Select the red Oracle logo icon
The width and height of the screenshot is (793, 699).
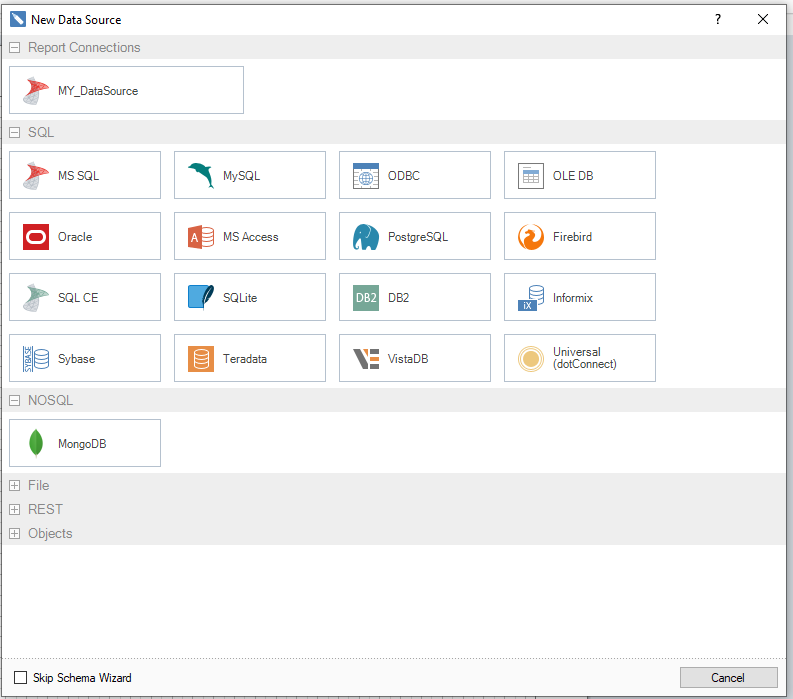pos(36,237)
